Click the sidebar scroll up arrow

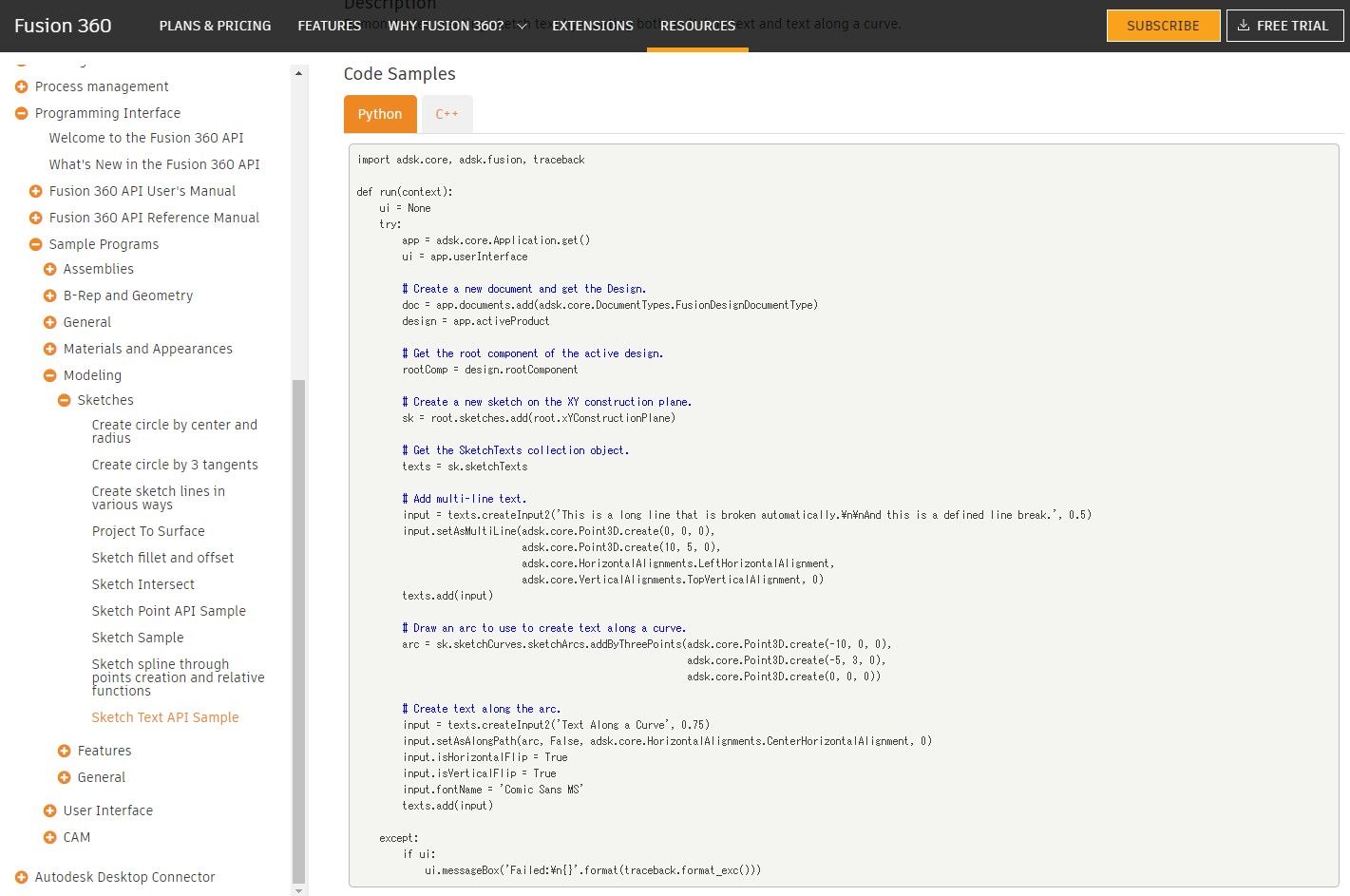(299, 73)
